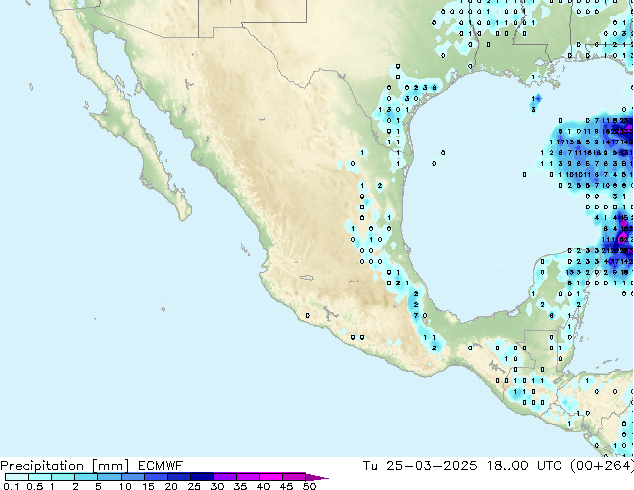This screenshot has width=634, height=490.
Task: Click the forecast offset '(00+264)'
Action: 602,466
